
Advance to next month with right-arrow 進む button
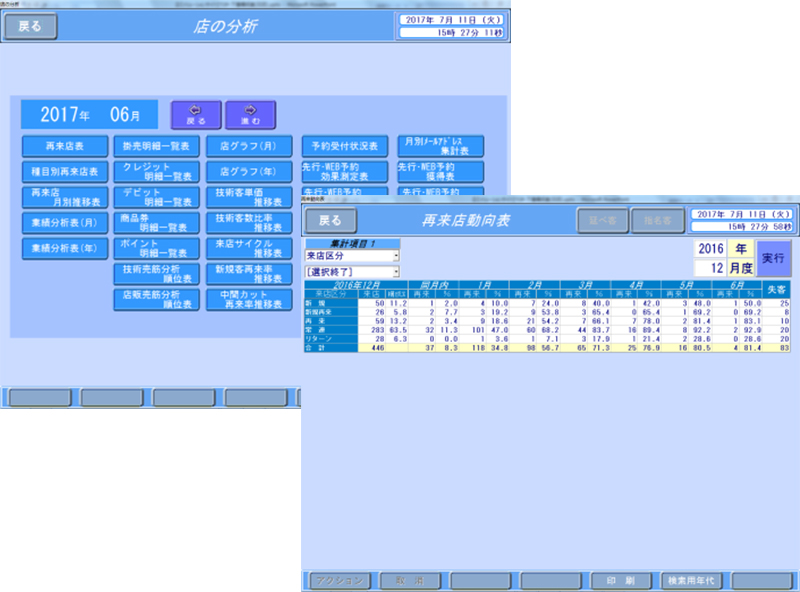tap(251, 115)
